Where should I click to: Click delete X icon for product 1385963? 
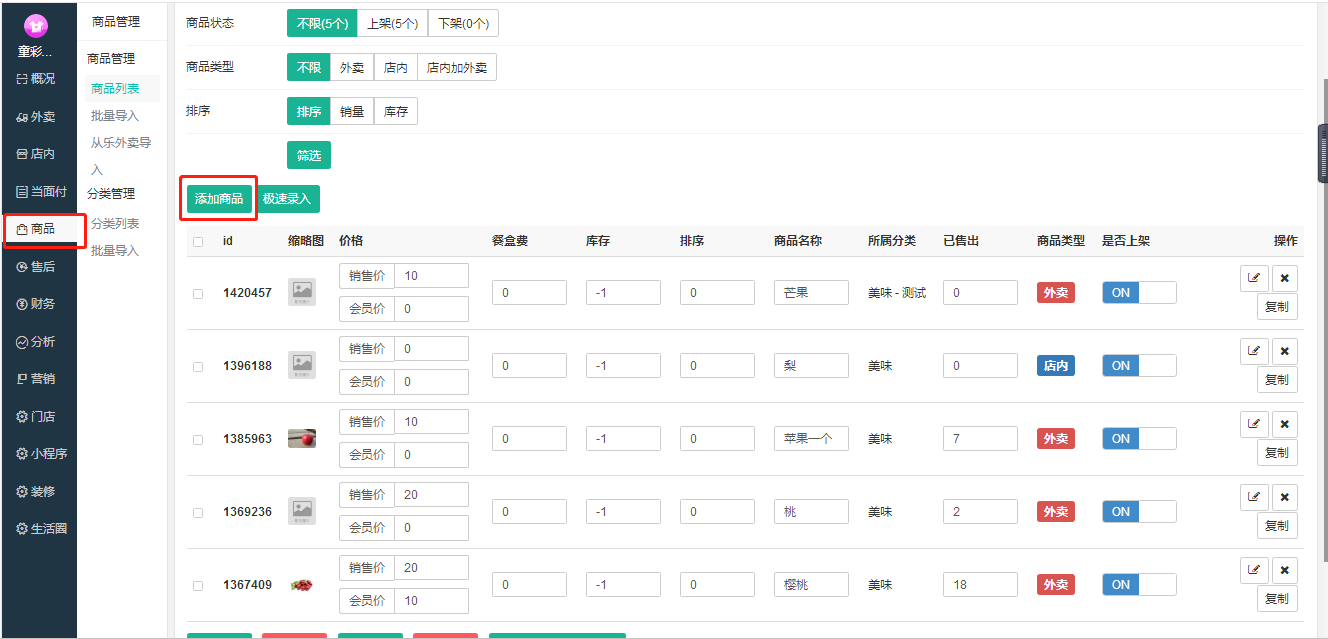pos(1285,424)
